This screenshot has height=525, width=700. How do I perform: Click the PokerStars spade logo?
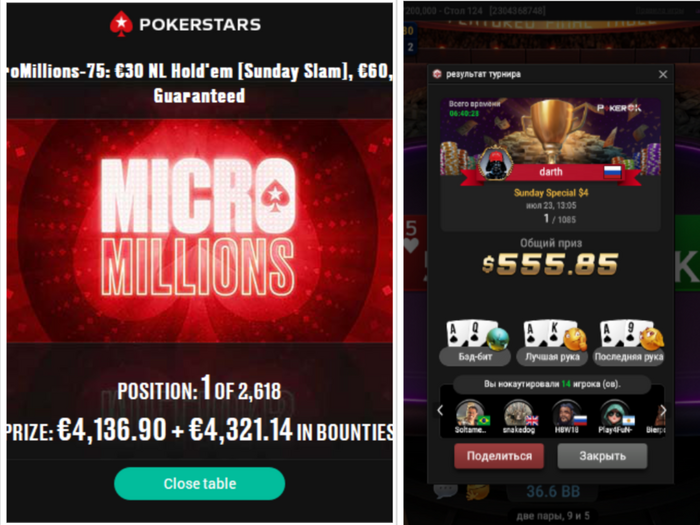[x=121, y=24]
